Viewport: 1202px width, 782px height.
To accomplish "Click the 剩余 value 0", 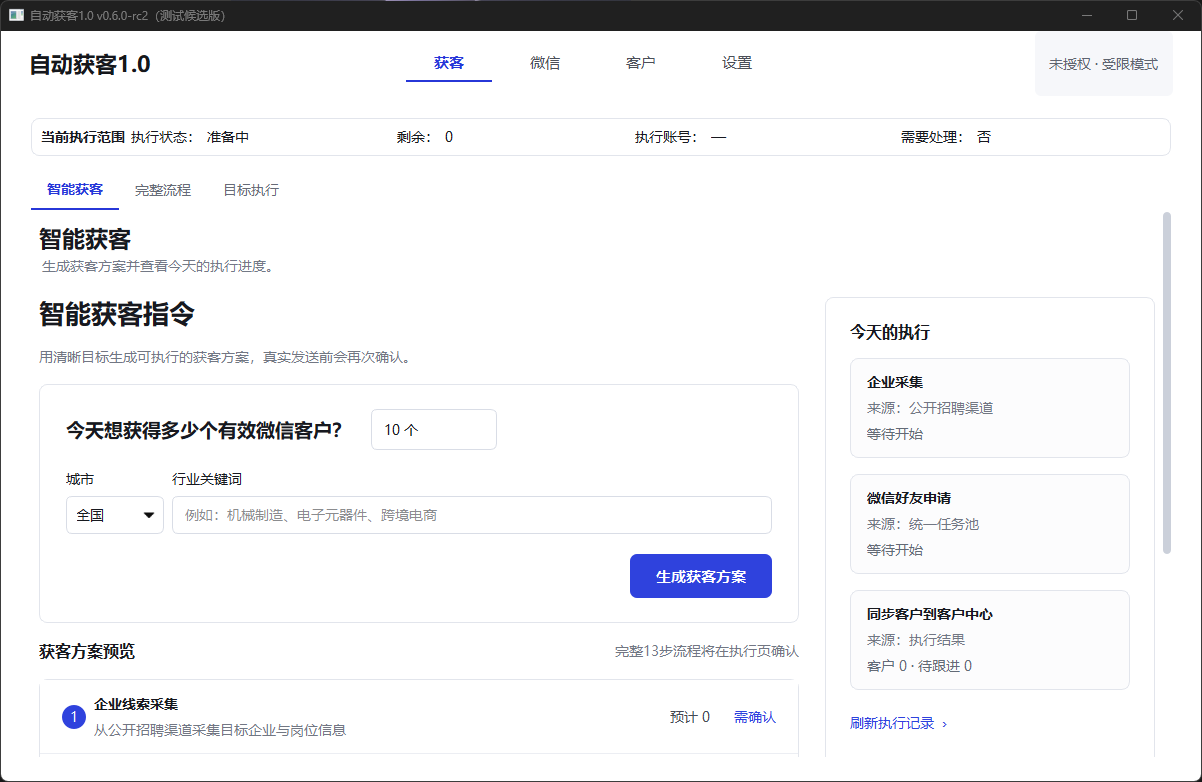I will (449, 137).
